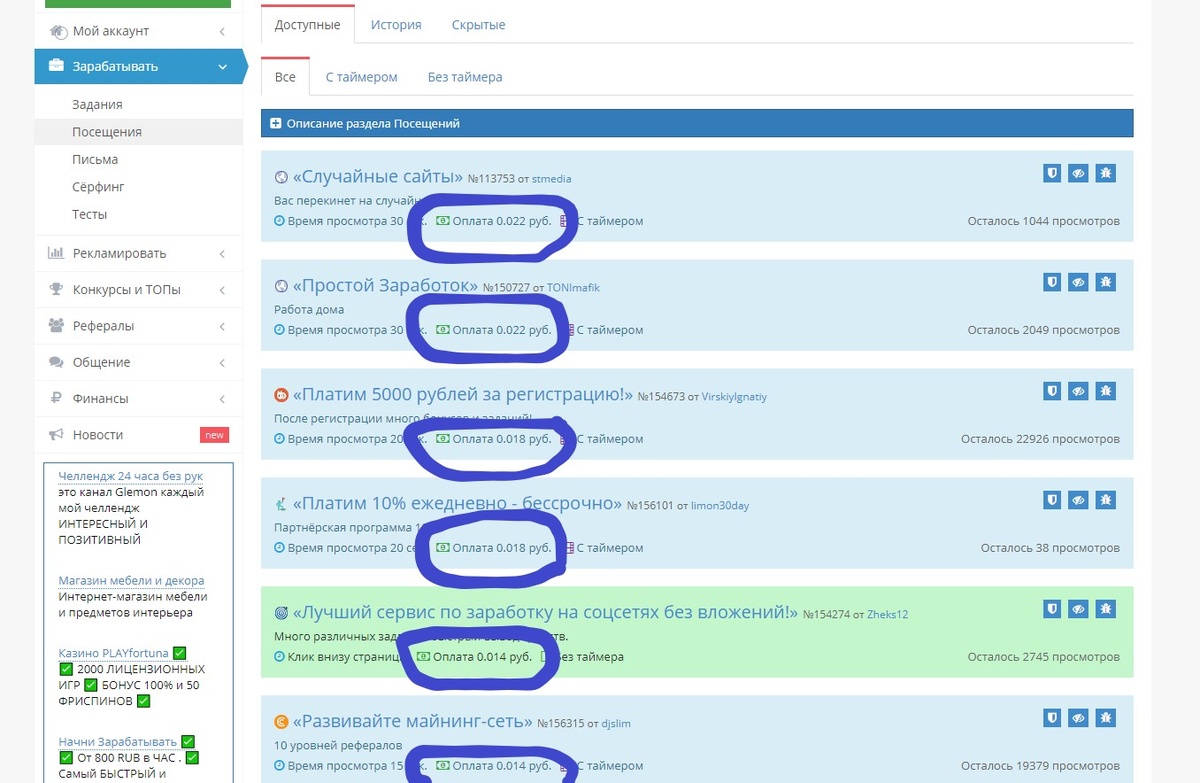Image resolution: width=1200 pixels, height=783 pixels.
Task: Report a bug on the «Простой Заработок» listing
Action: [x=1106, y=282]
